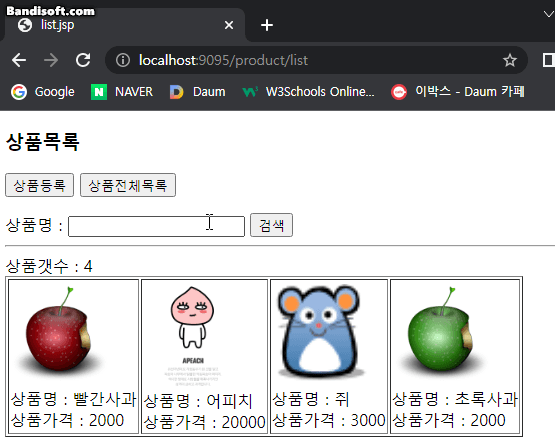Open the NAVER bookmark
Screen dimensions: 555x448
coord(122,92)
